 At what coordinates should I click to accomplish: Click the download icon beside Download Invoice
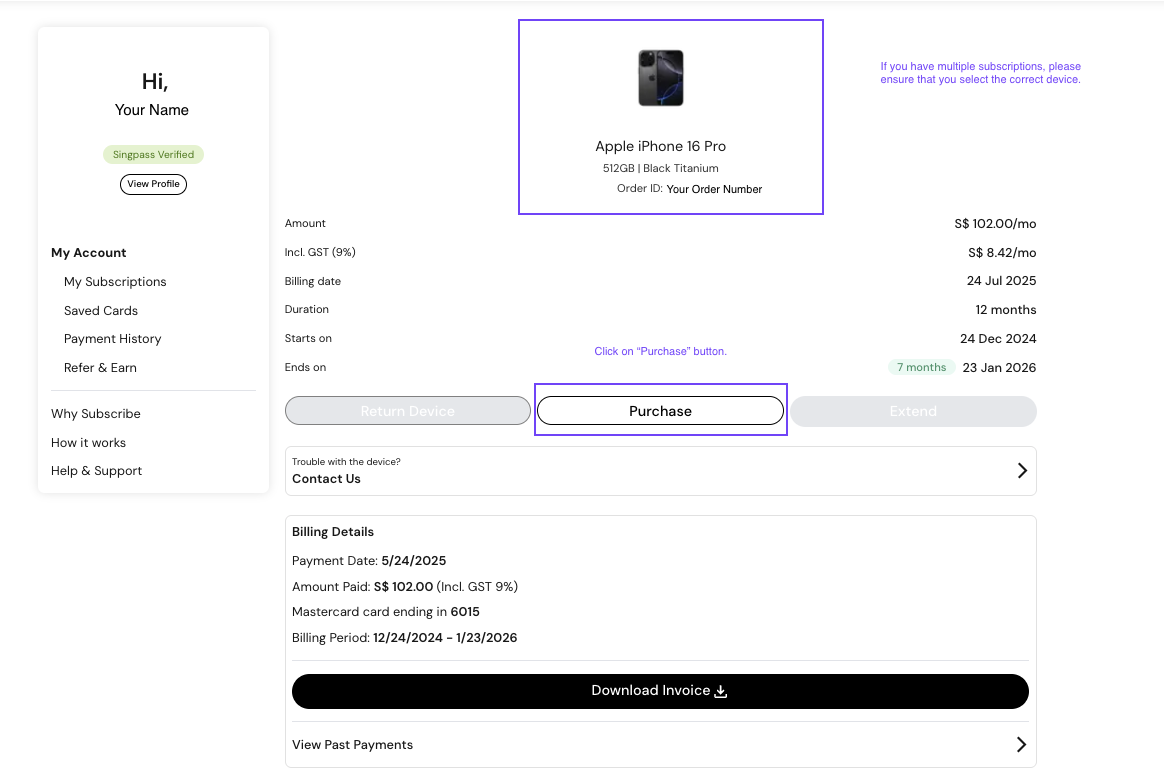click(720, 691)
